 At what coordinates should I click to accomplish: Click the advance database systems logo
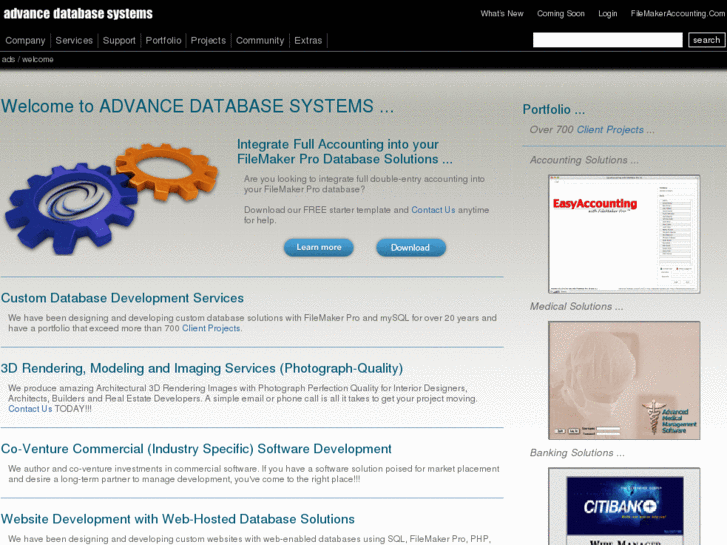click(x=78, y=13)
